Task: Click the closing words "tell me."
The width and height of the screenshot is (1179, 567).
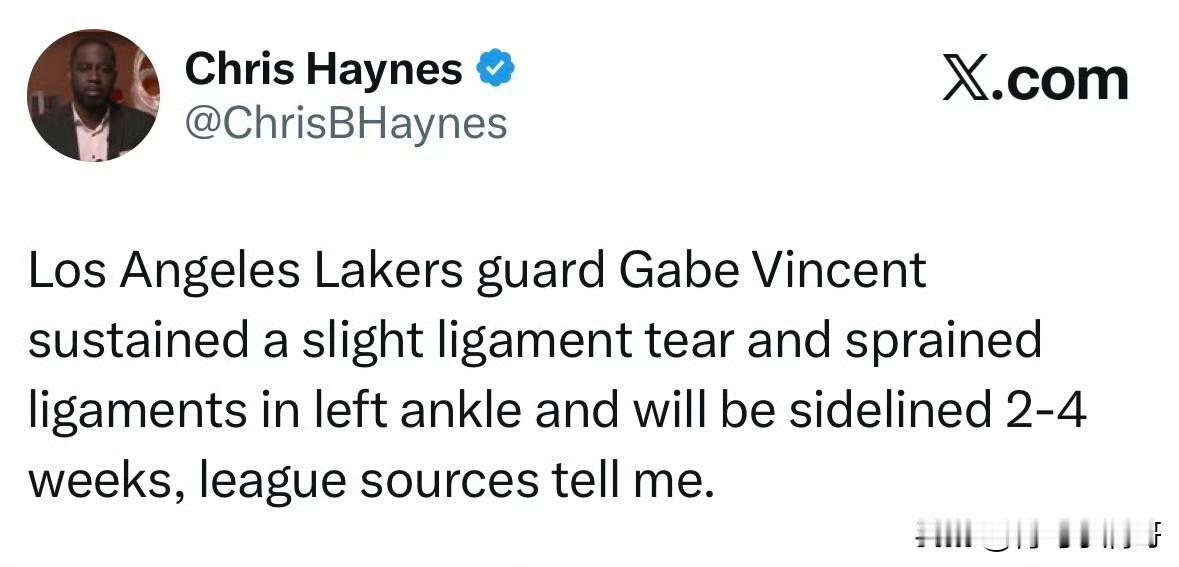Action: coord(632,481)
